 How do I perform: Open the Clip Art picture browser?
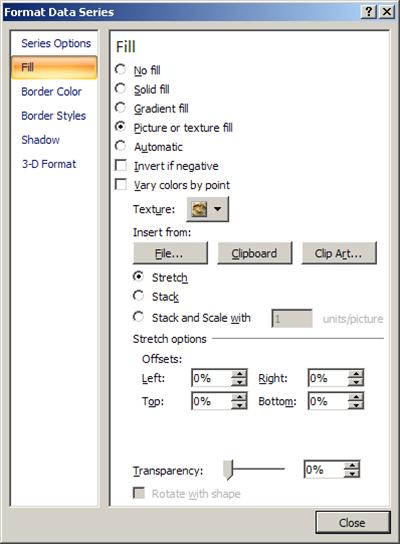[x=339, y=253]
